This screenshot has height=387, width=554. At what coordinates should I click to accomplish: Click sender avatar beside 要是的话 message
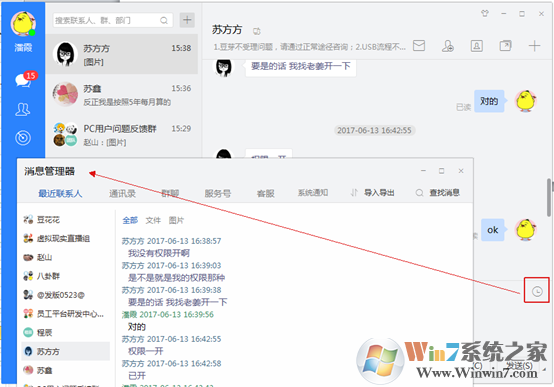224,67
